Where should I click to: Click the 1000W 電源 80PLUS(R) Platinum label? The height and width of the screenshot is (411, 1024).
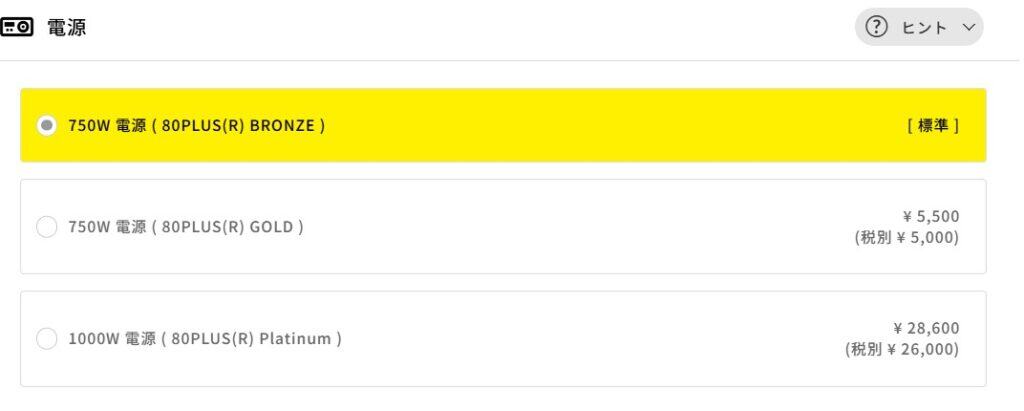coord(205,339)
